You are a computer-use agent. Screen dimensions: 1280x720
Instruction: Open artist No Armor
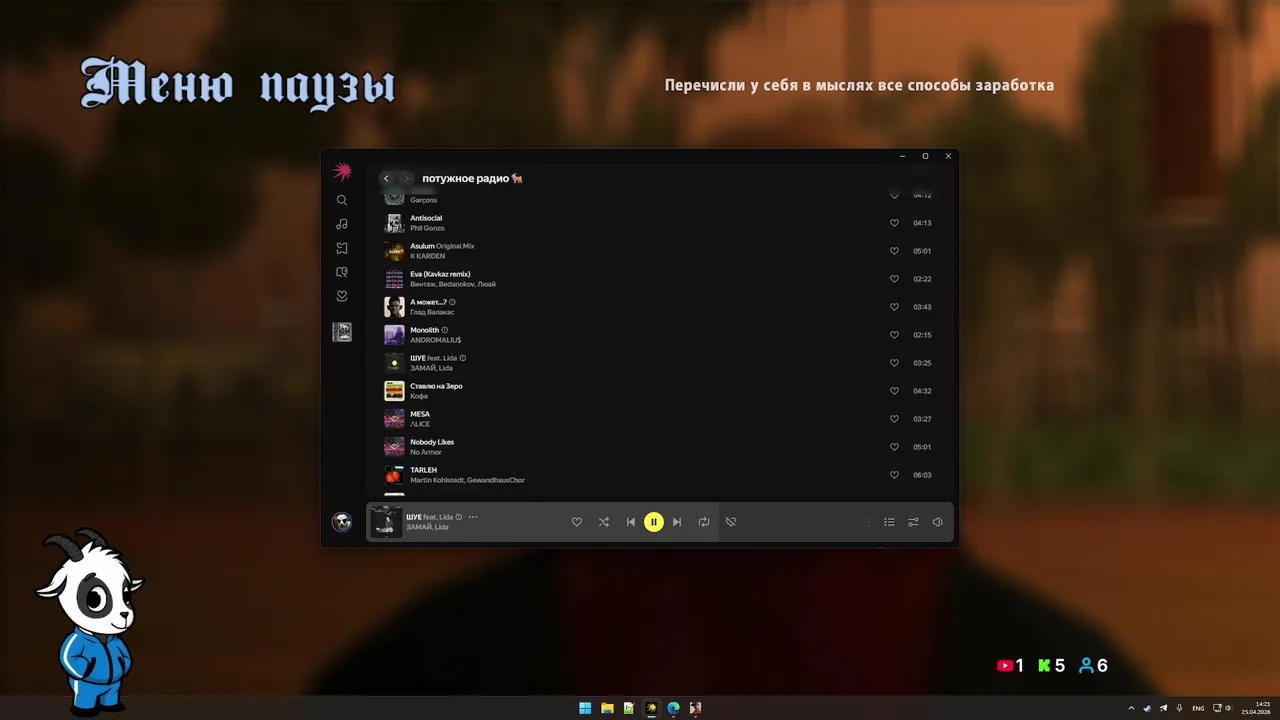[426, 452]
